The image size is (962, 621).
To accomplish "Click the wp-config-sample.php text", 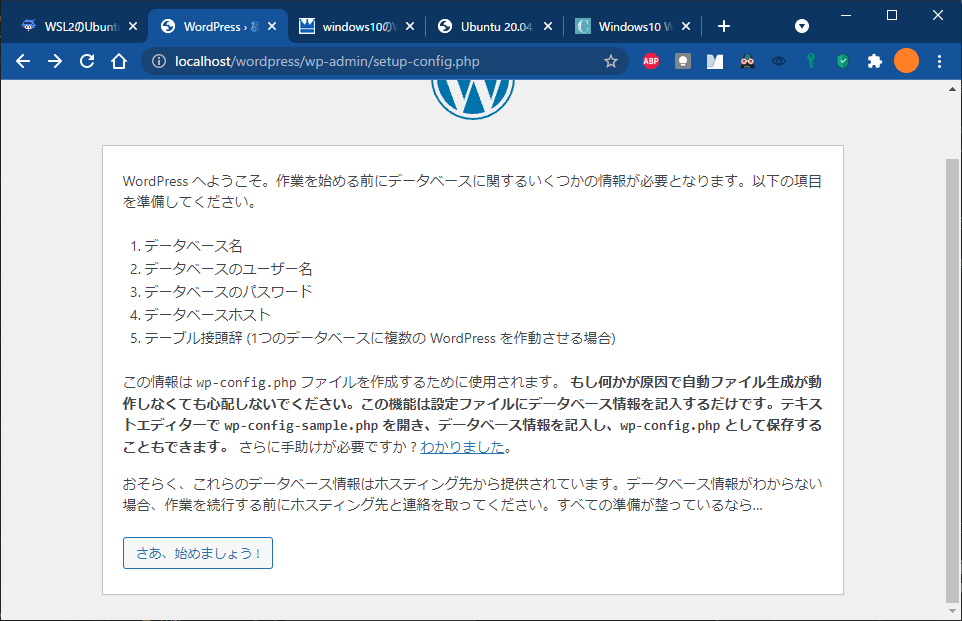I will pos(301,425).
